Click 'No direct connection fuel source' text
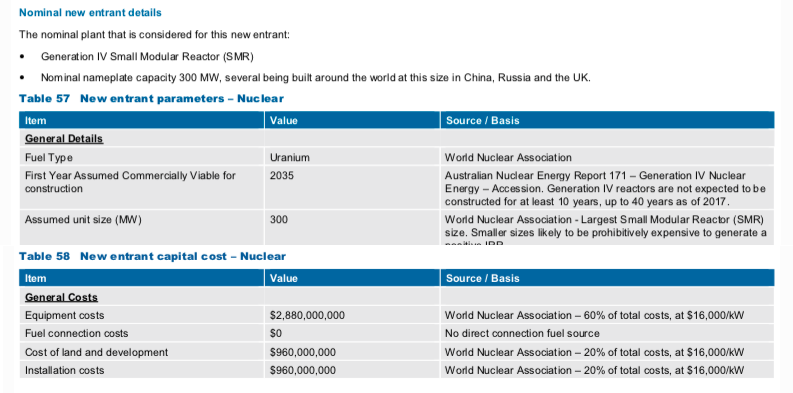The height and width of the screenshot is (393, 793). (x=522, y=334)
